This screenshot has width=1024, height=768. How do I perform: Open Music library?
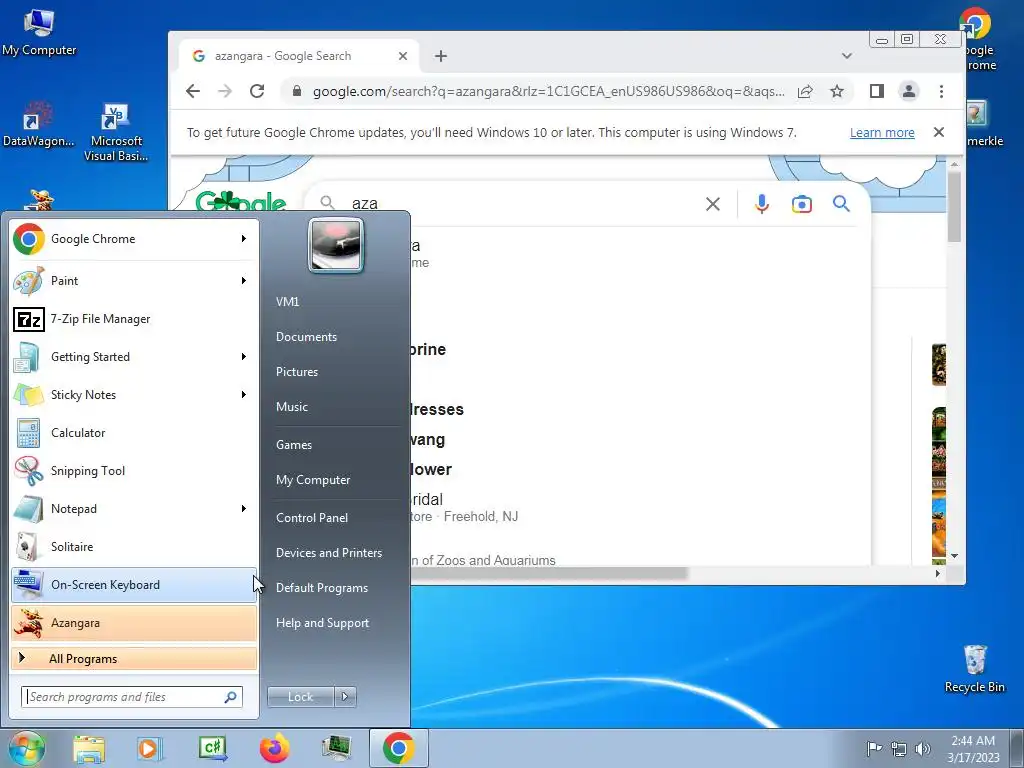[x=292, y=407]
